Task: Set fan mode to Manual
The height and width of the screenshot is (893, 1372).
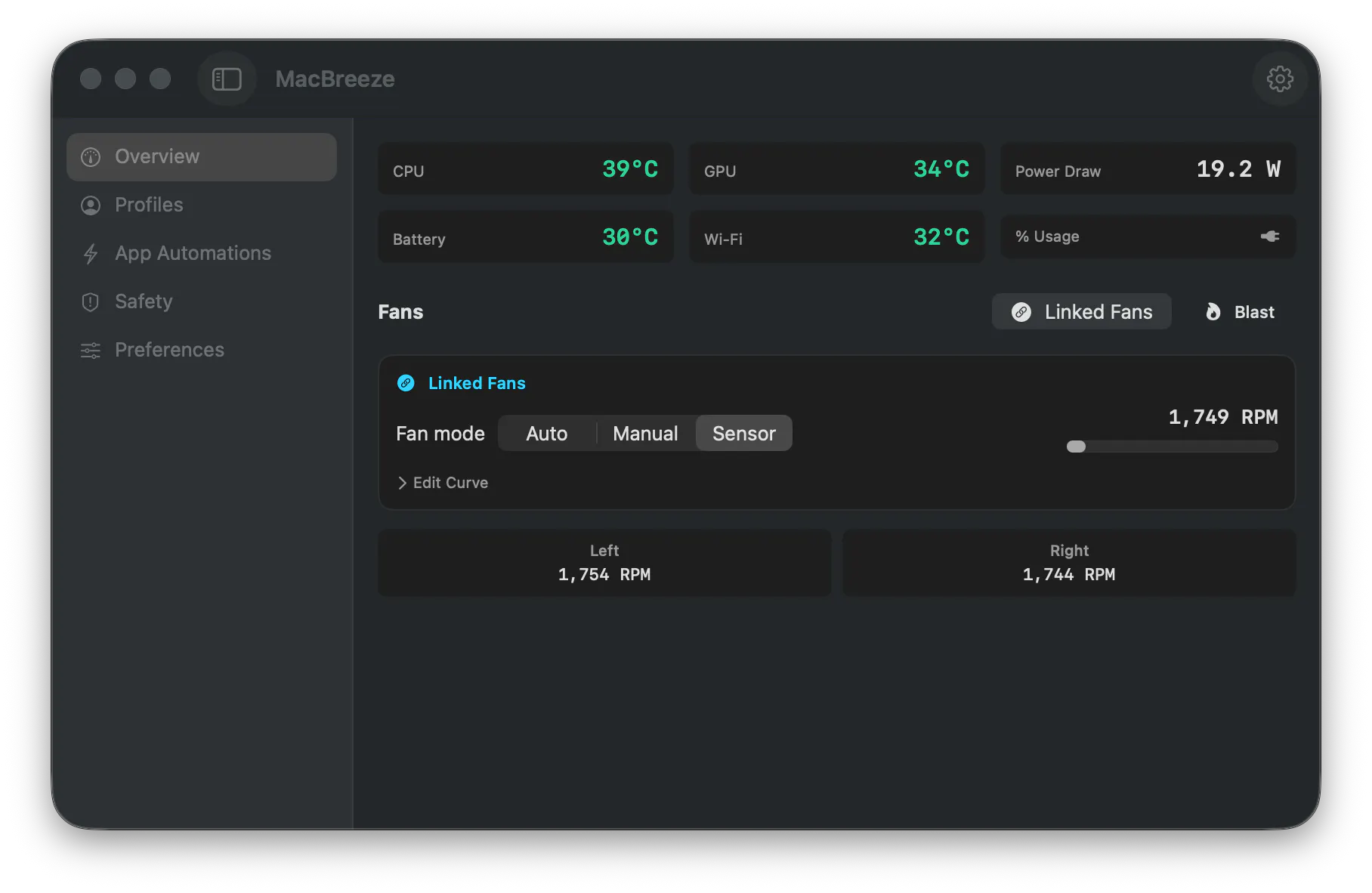Action: [645, 434]
